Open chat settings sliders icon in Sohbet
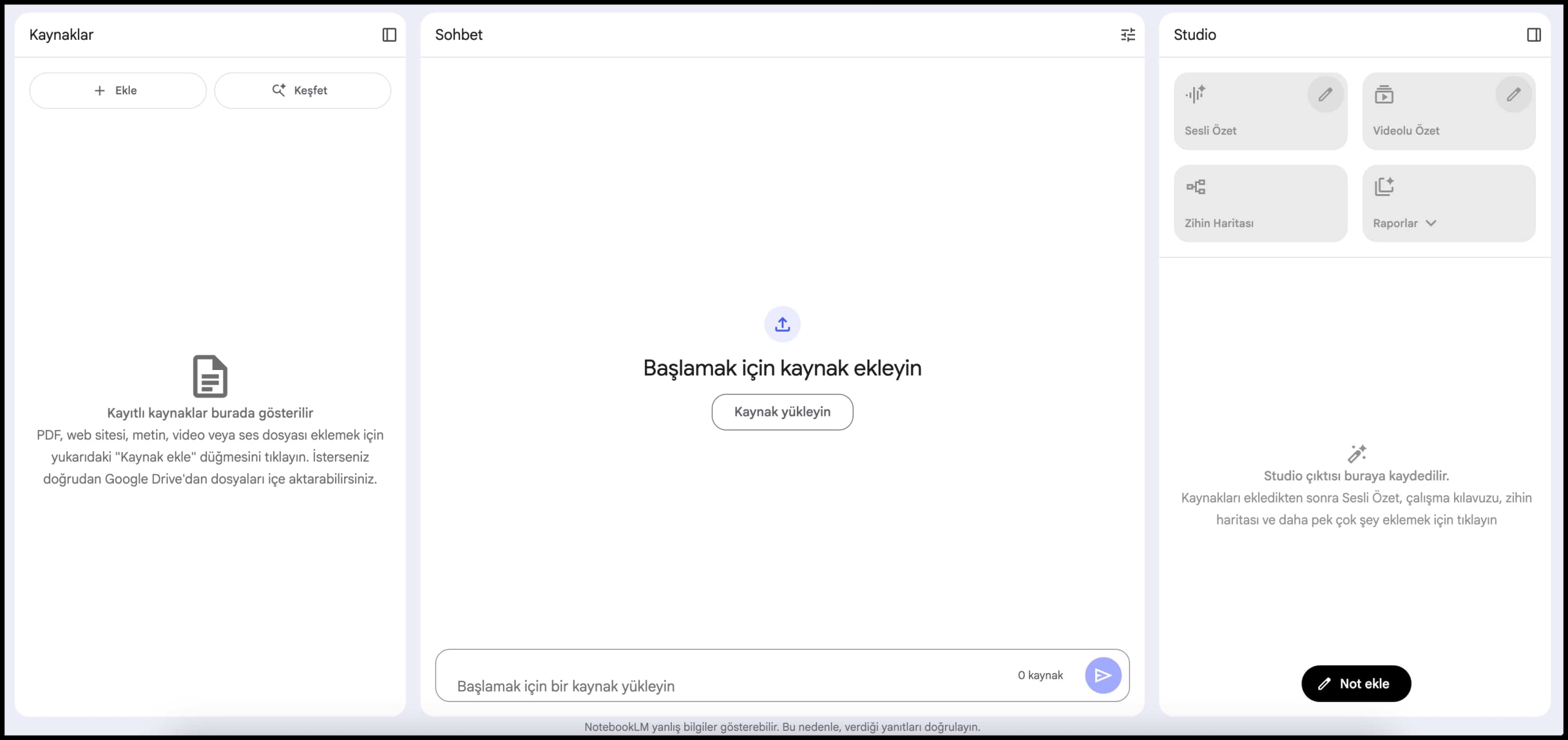This screenshot has height=740, width=1568. 1128,35
